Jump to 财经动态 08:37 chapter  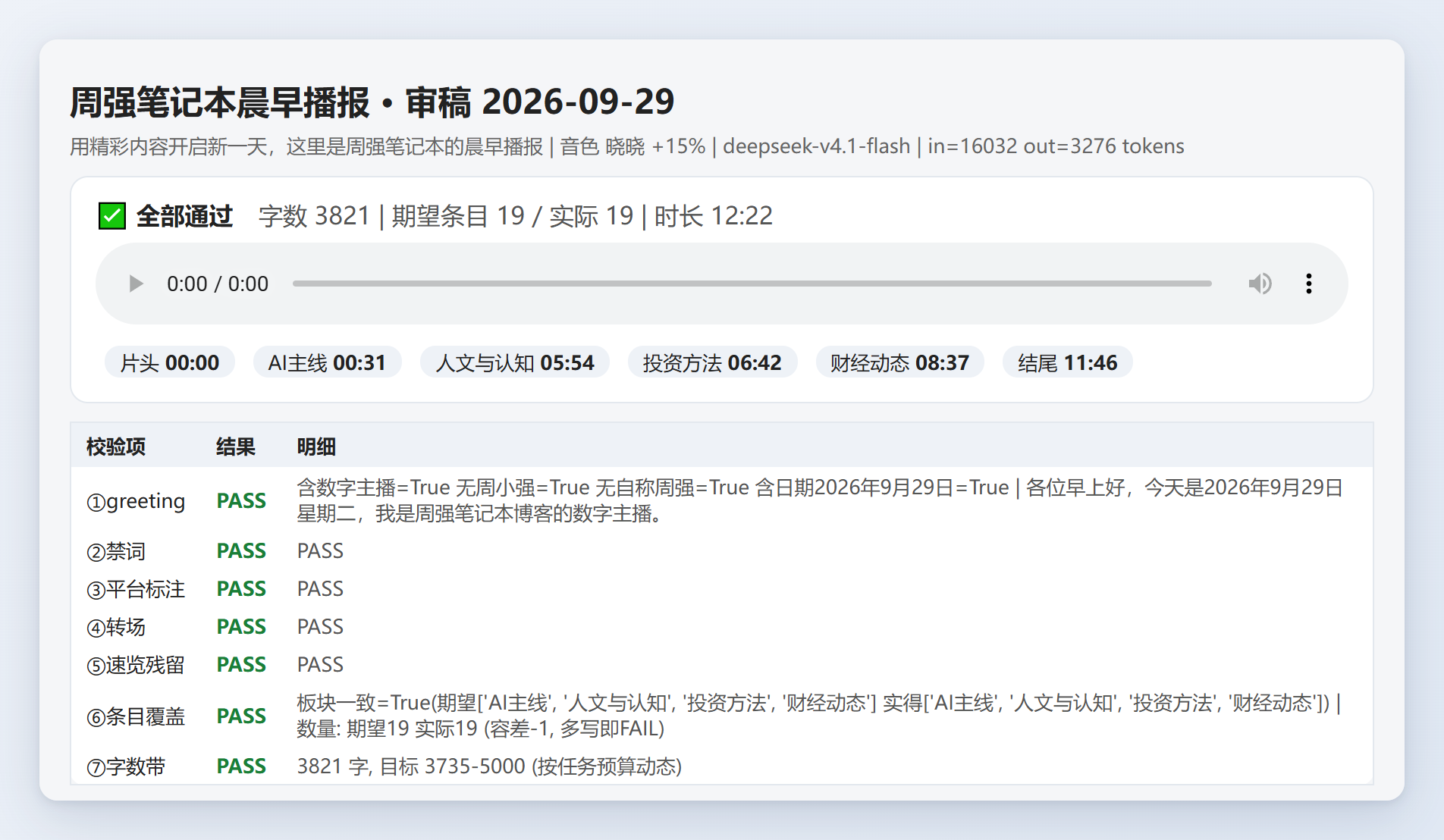point(899,362)
